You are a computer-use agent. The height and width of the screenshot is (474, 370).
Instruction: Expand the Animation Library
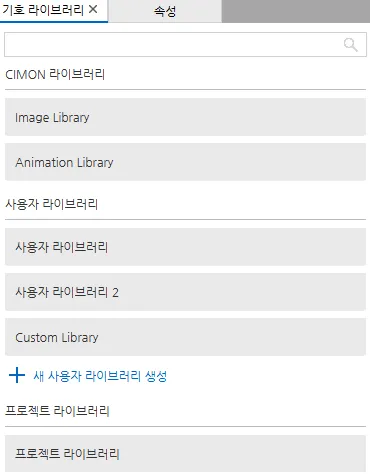[x=185, y=162]
